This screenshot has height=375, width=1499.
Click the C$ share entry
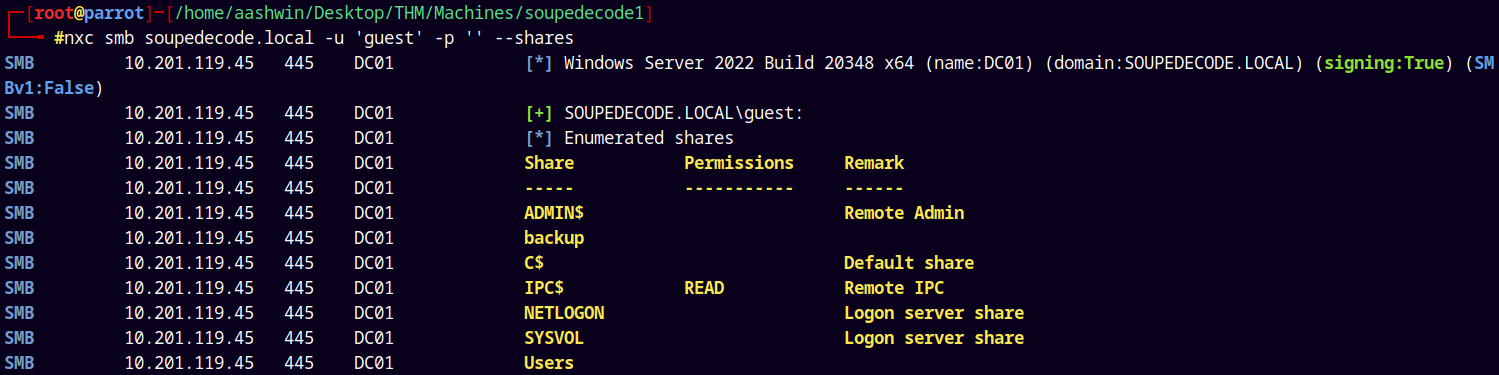[534, 263]
